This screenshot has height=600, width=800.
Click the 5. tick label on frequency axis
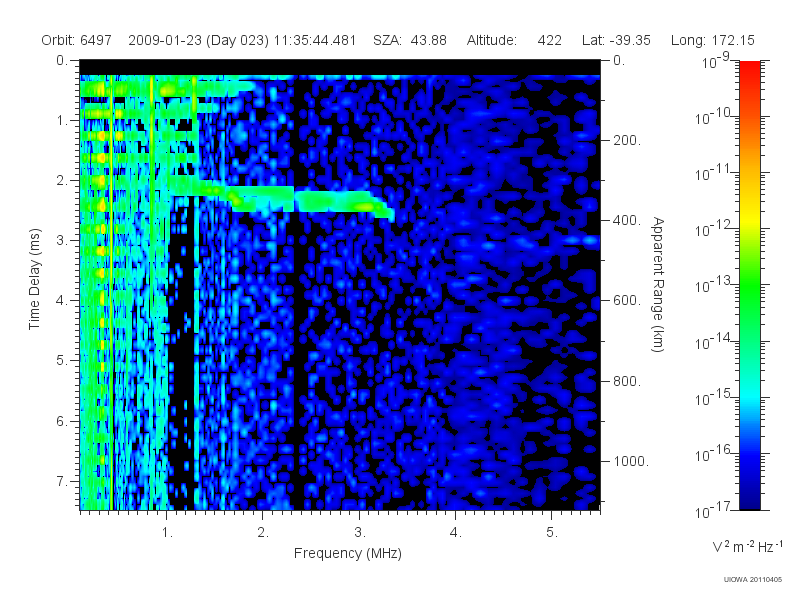(x=552, y=533)
